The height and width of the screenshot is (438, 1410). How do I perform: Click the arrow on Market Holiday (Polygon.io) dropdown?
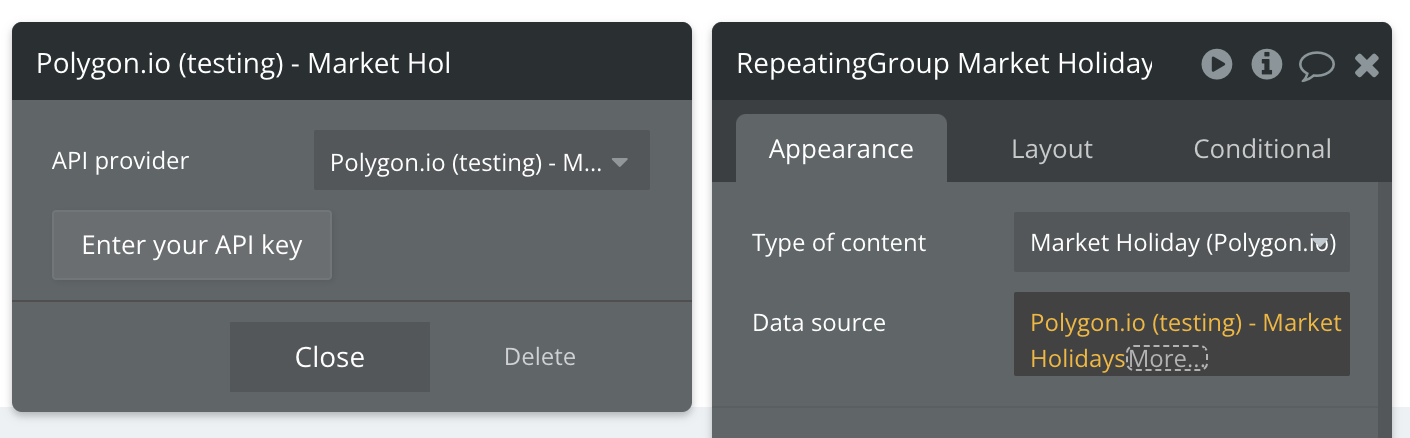[x=1322, y=242]
